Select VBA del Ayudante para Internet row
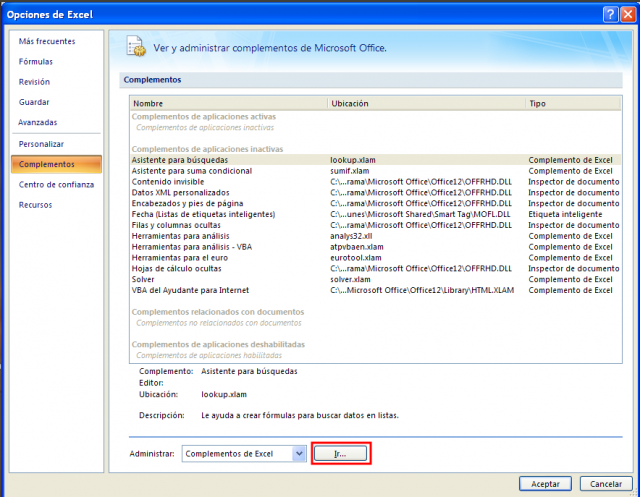 click(x=376, y=290)
